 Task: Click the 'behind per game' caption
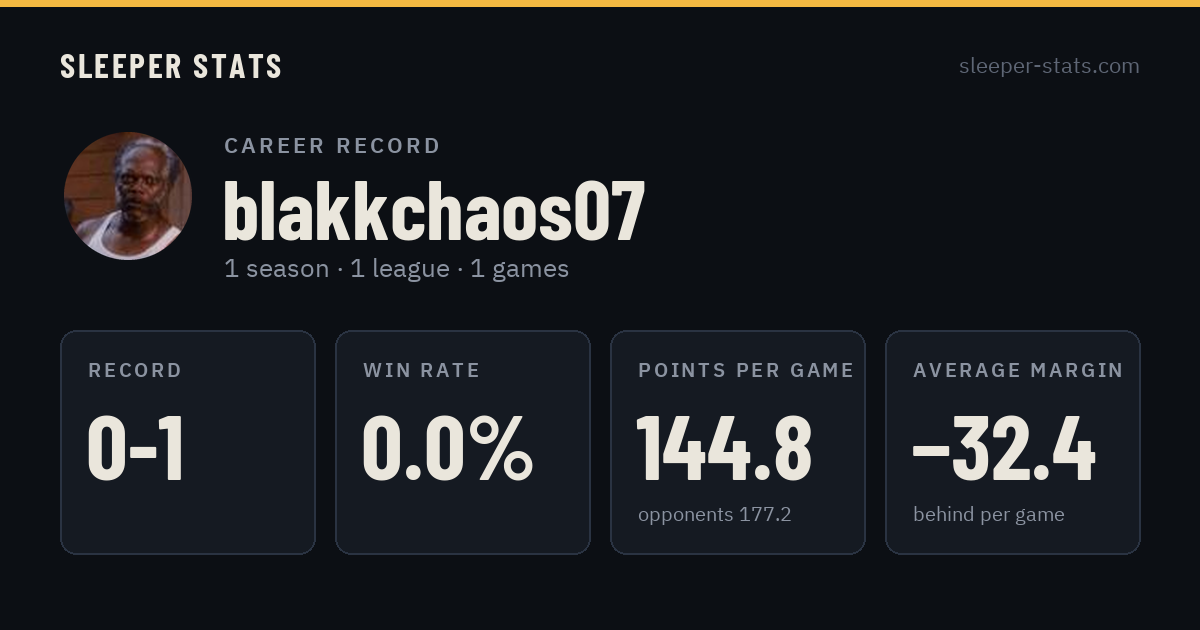point(989,515)
